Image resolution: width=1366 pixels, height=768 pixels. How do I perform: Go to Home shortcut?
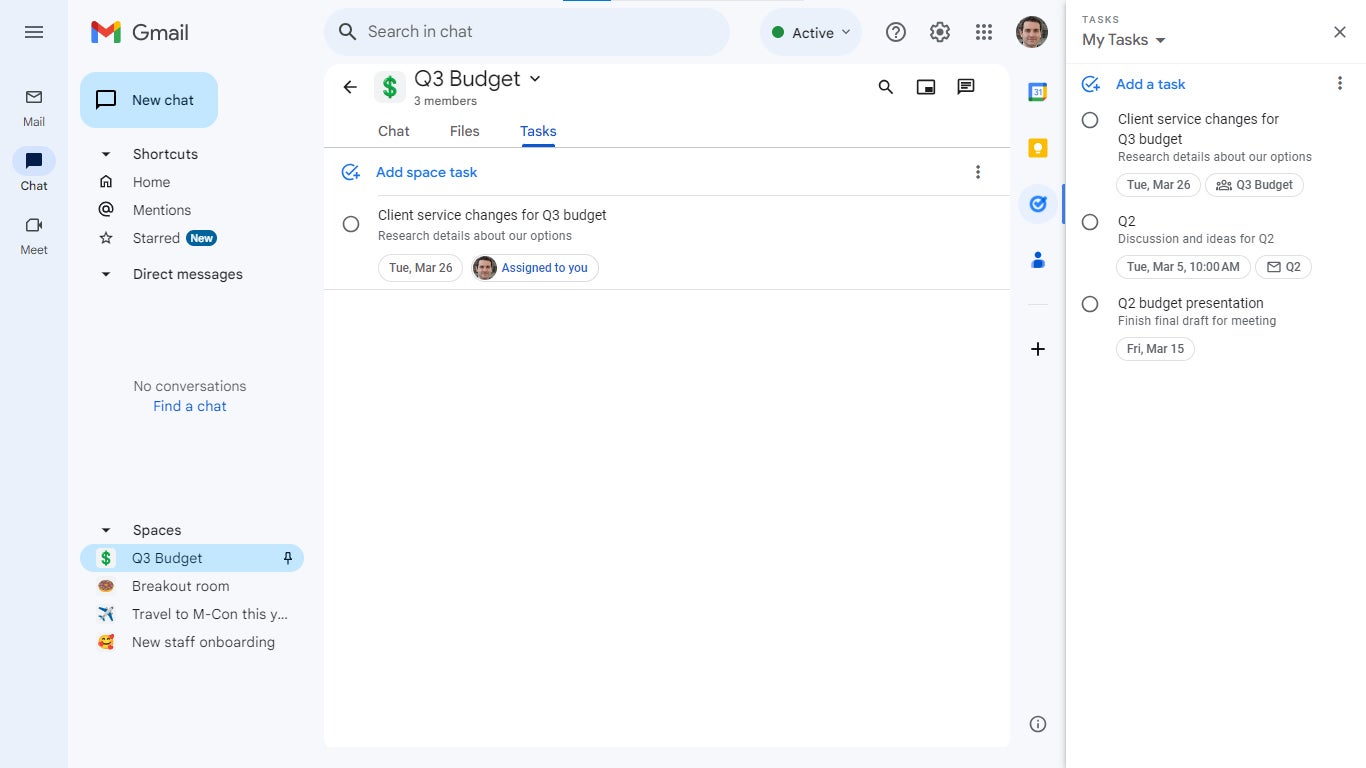[x=151, y=182]
